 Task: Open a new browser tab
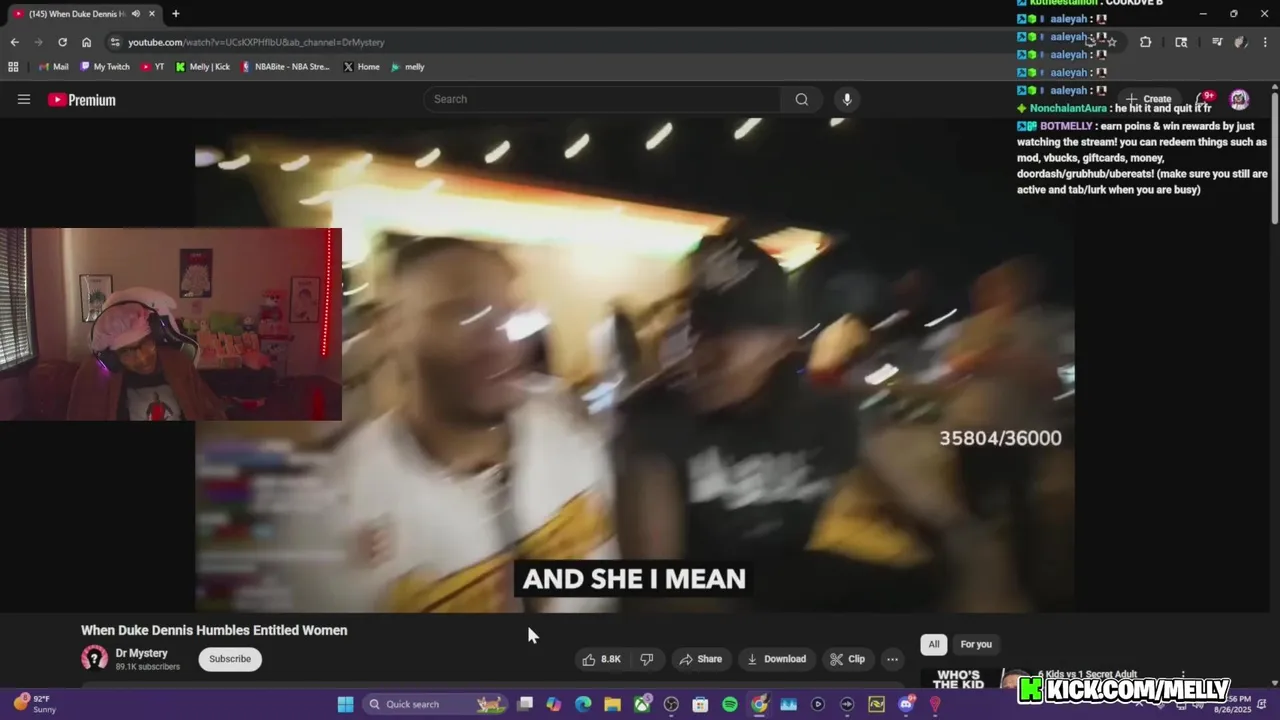[x=176, y=14]
